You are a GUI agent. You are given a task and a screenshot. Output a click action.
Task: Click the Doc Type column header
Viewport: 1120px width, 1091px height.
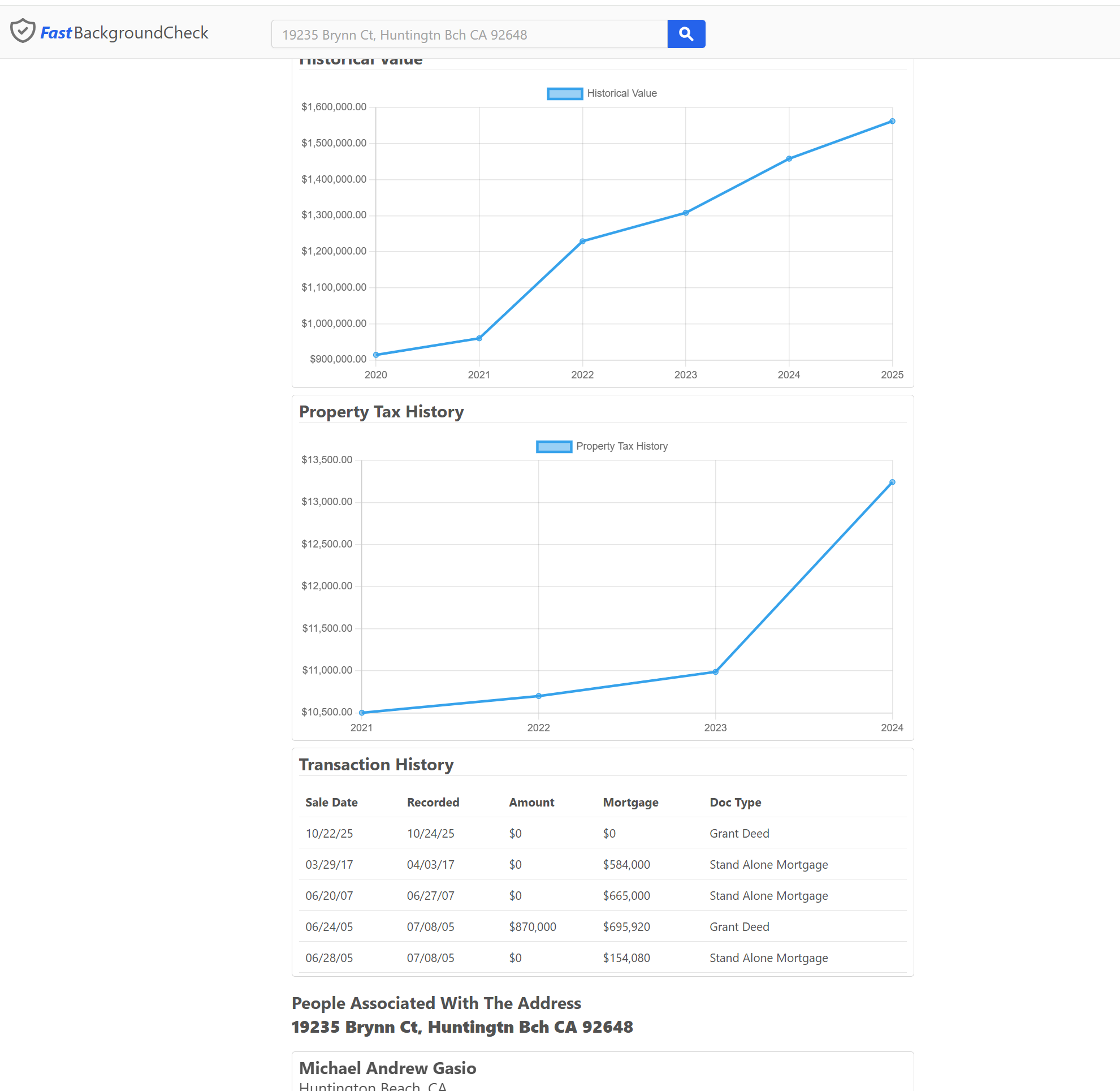pyautogui.click(x=735, y=802)
